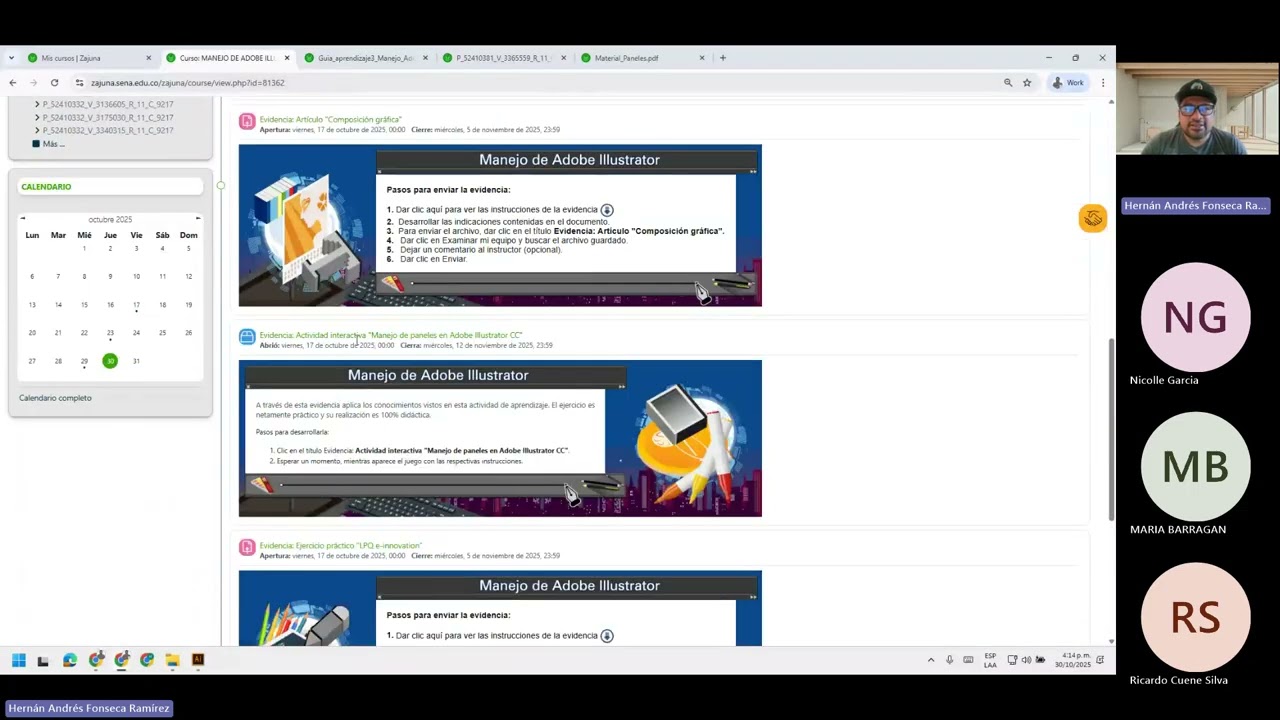Viewport: 1280px width, 720px height.
Task: Open Task View on the taskbar
Action: pyautogui.click(x=43, y=660)
